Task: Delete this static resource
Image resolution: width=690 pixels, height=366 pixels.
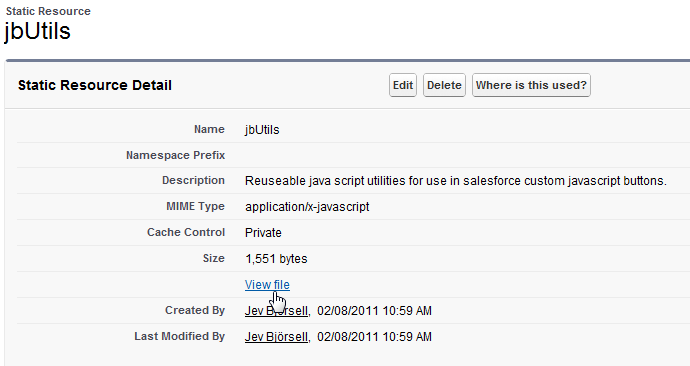Action: click(444, 85)
